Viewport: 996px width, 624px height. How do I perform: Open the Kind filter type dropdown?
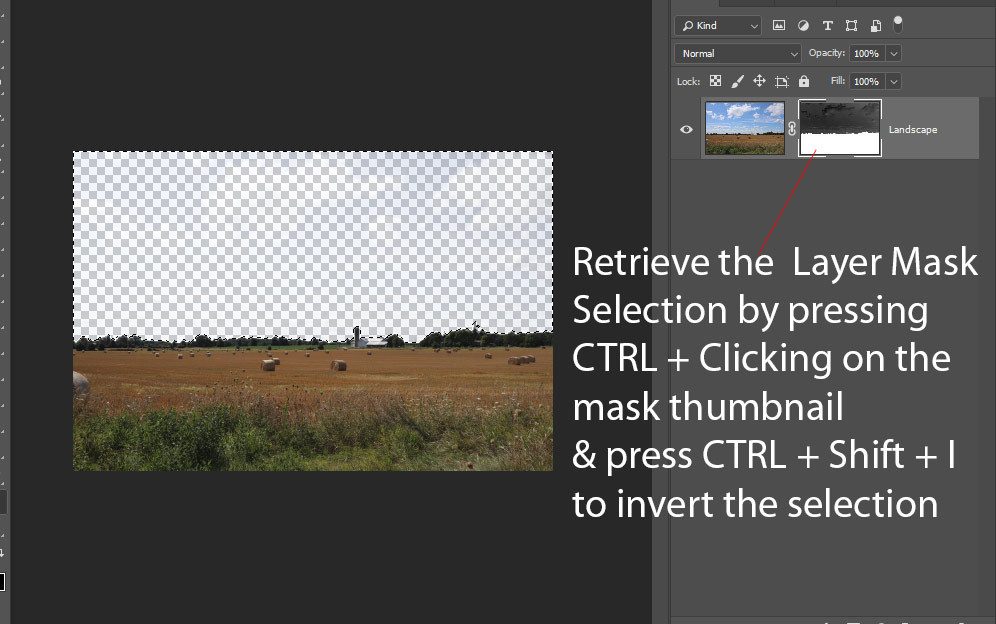717,25
